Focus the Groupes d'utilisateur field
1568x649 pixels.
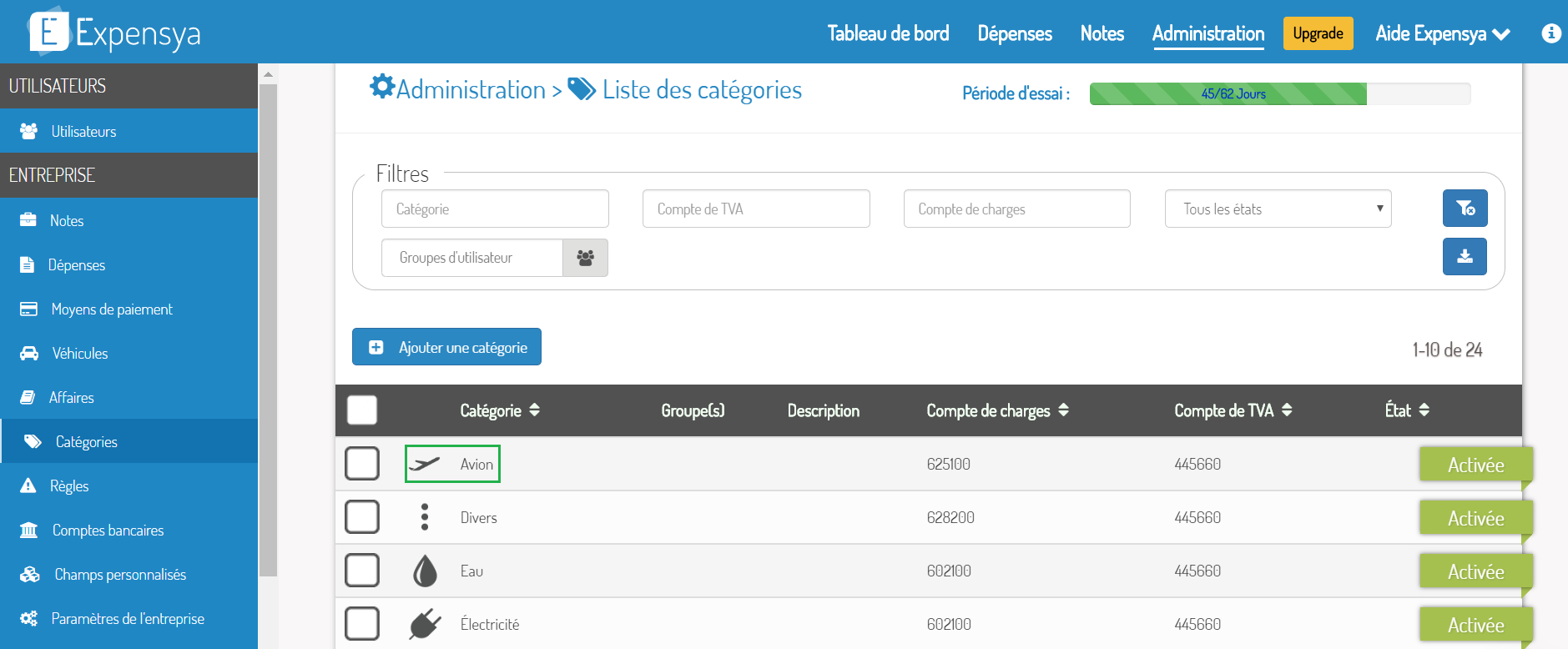coord(472,258)
